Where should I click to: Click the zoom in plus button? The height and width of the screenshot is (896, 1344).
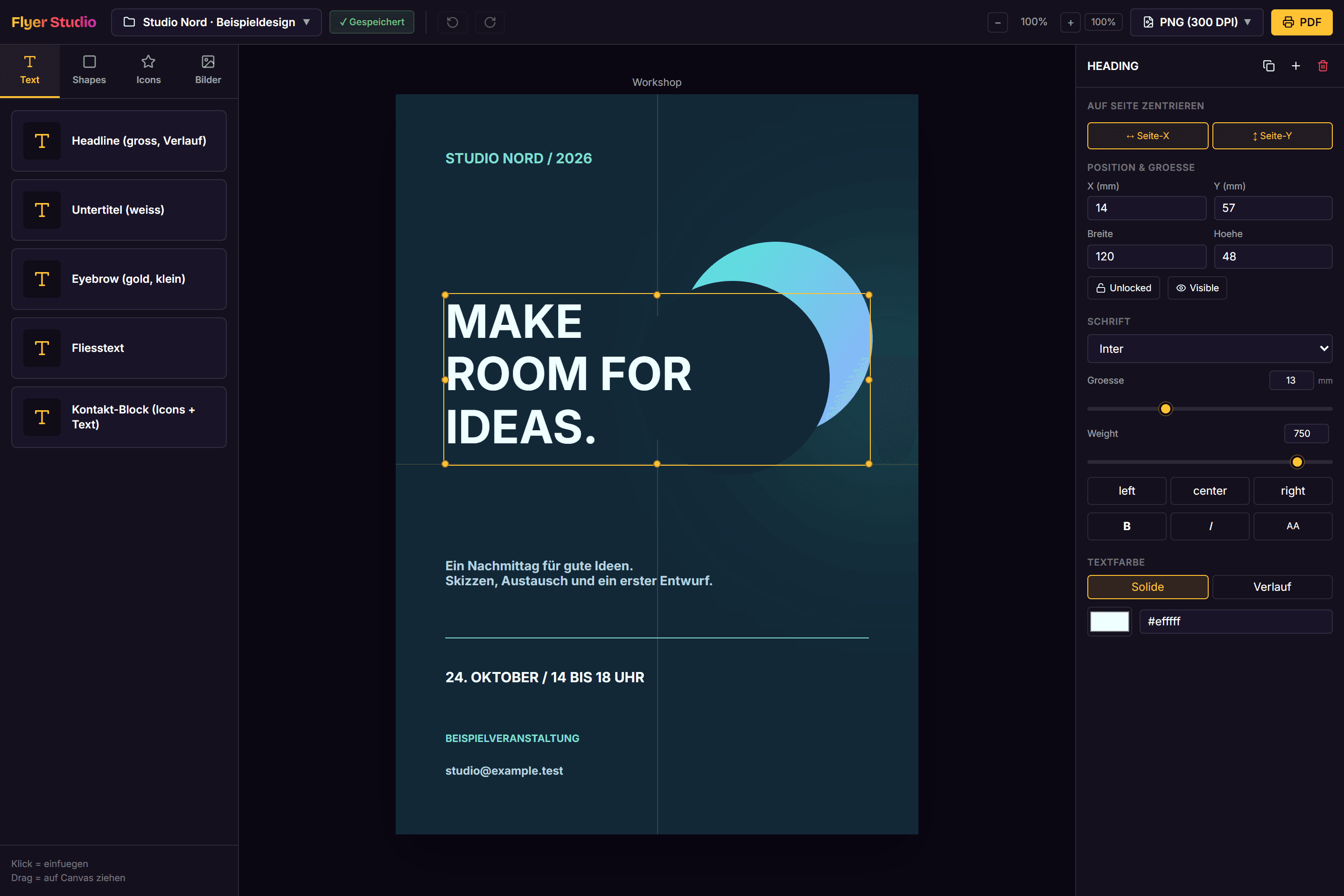[x=1070, y=22]
